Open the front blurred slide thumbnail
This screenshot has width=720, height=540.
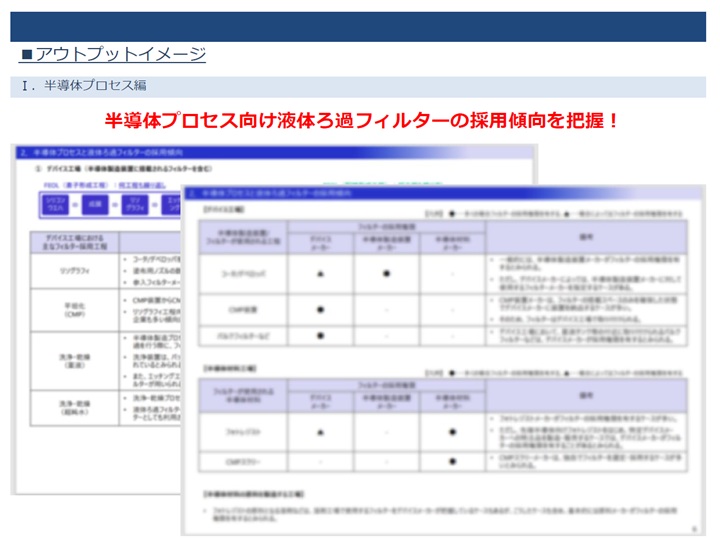443,360
